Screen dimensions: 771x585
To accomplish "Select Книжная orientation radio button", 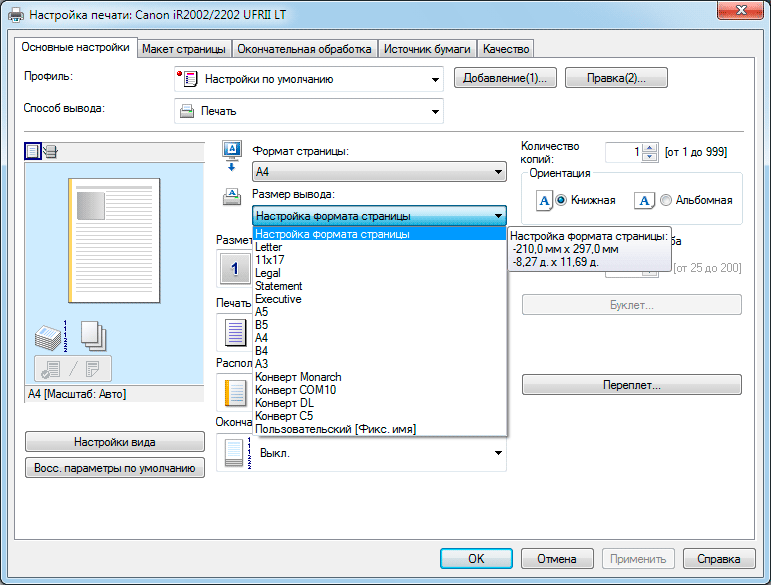I will [561, 200].
